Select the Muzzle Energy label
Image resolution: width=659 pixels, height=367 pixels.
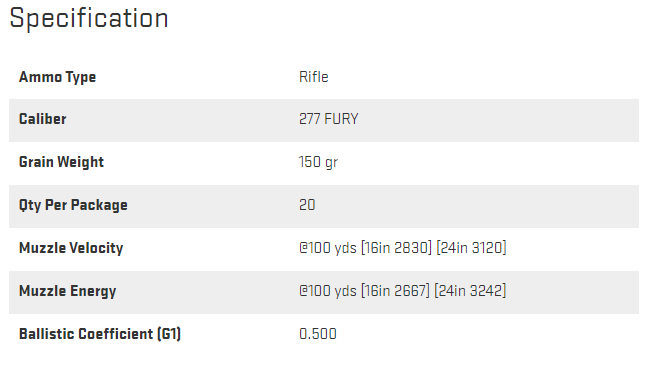pyautogui.click(x=68, y=291)
